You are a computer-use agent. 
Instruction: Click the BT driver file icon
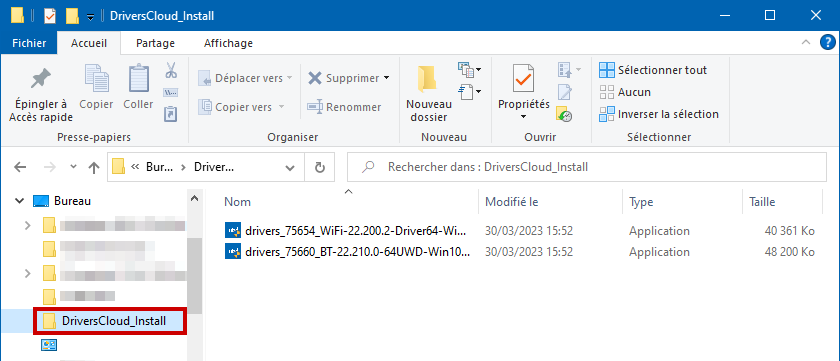(233, 251)
